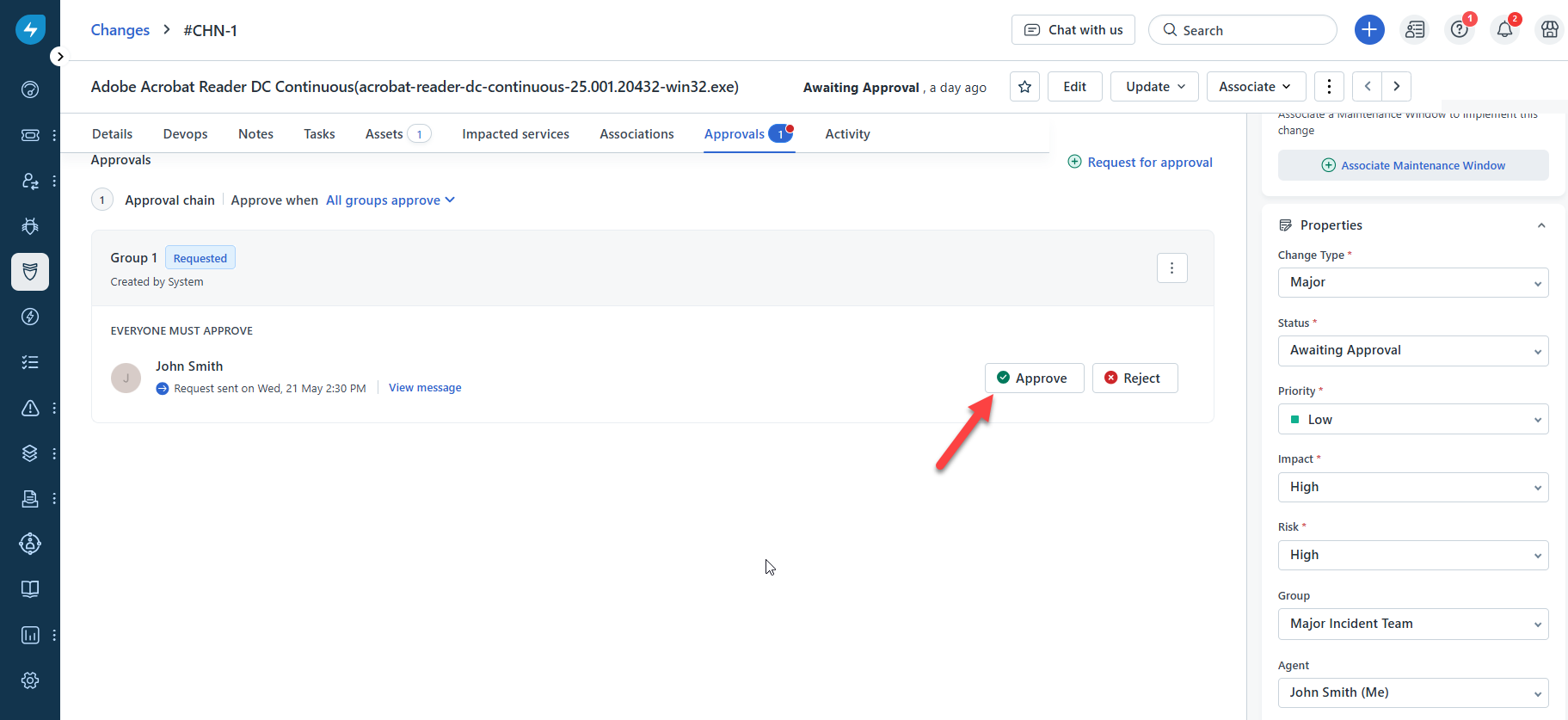Select the Approvals tab
Image resolution: width=1568 pixels, height=720 pixels.
click(x=748, y=134)
